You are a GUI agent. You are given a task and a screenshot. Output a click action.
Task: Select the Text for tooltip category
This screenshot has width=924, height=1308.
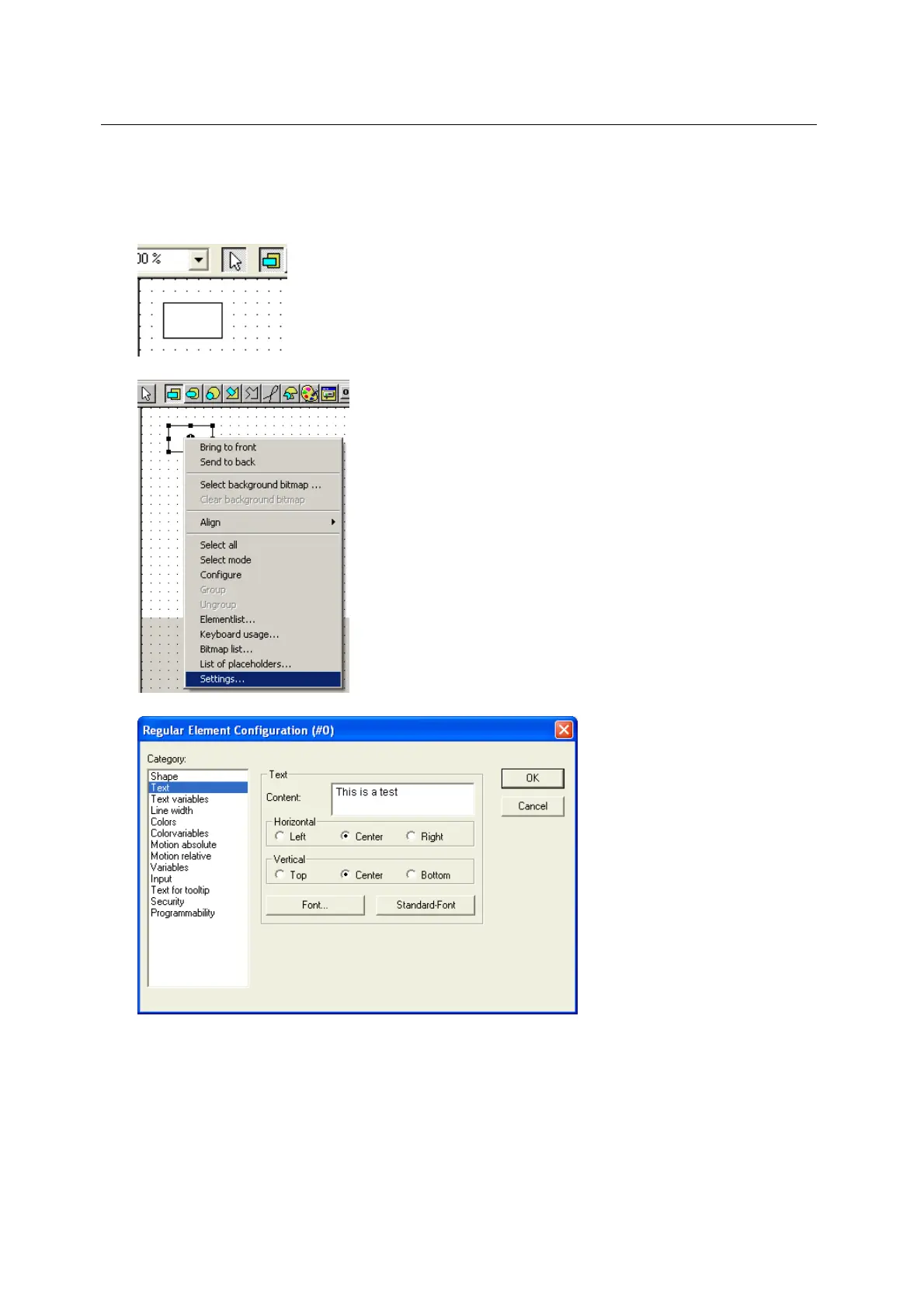(x=198, y=890)
